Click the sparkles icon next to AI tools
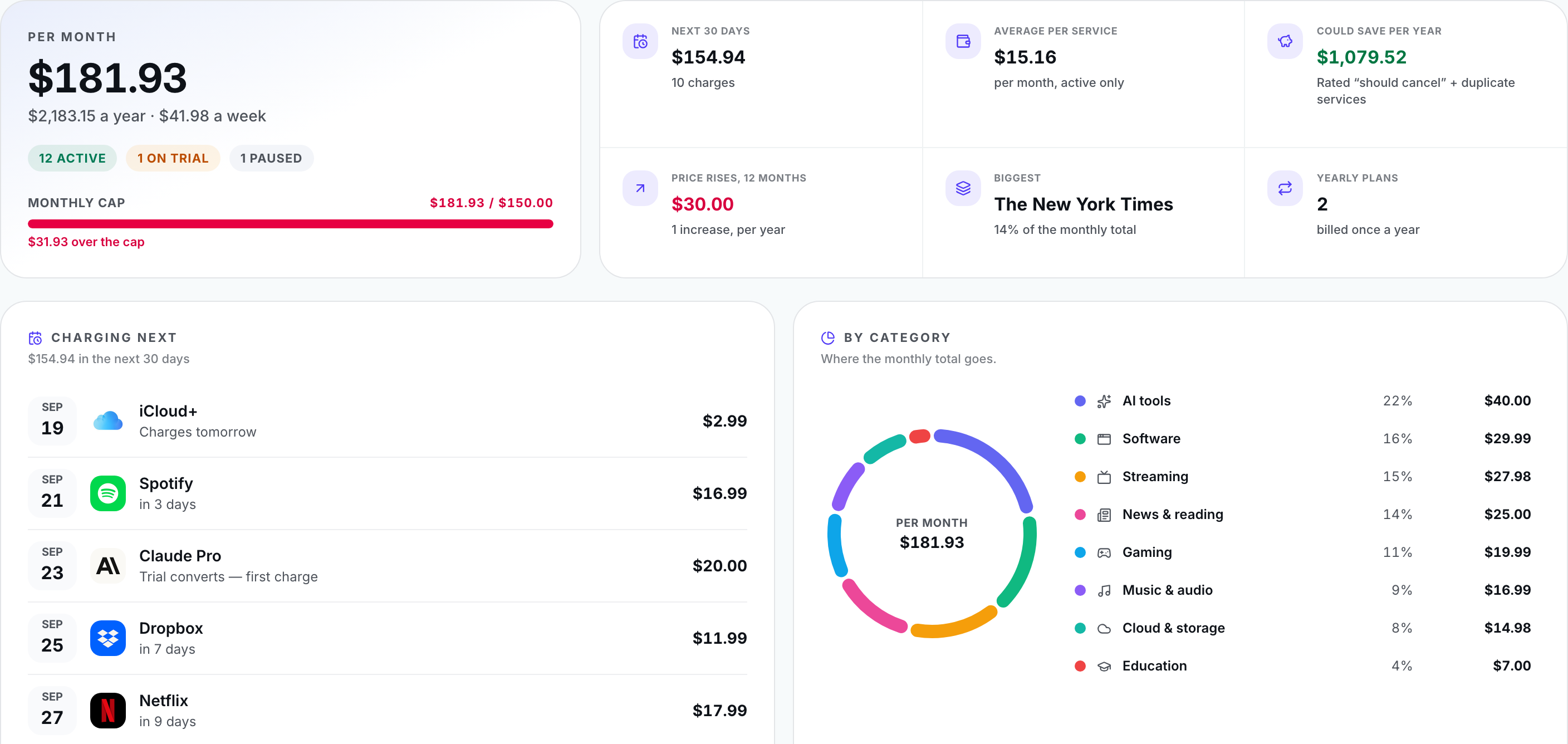The width and height of the screenshot is (1568, 744). pyautogui.click(x=1104, y=401)
